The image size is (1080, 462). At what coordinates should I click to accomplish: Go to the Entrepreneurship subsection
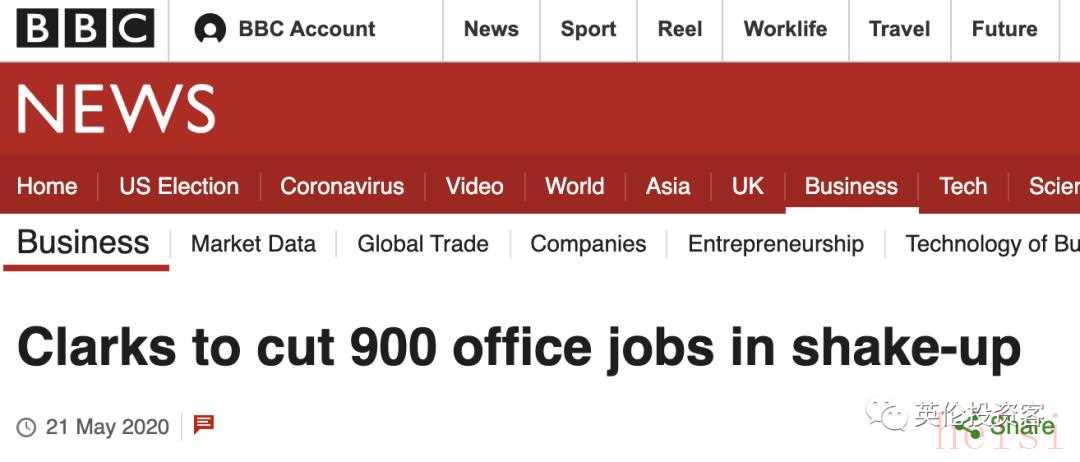(776, 244)
